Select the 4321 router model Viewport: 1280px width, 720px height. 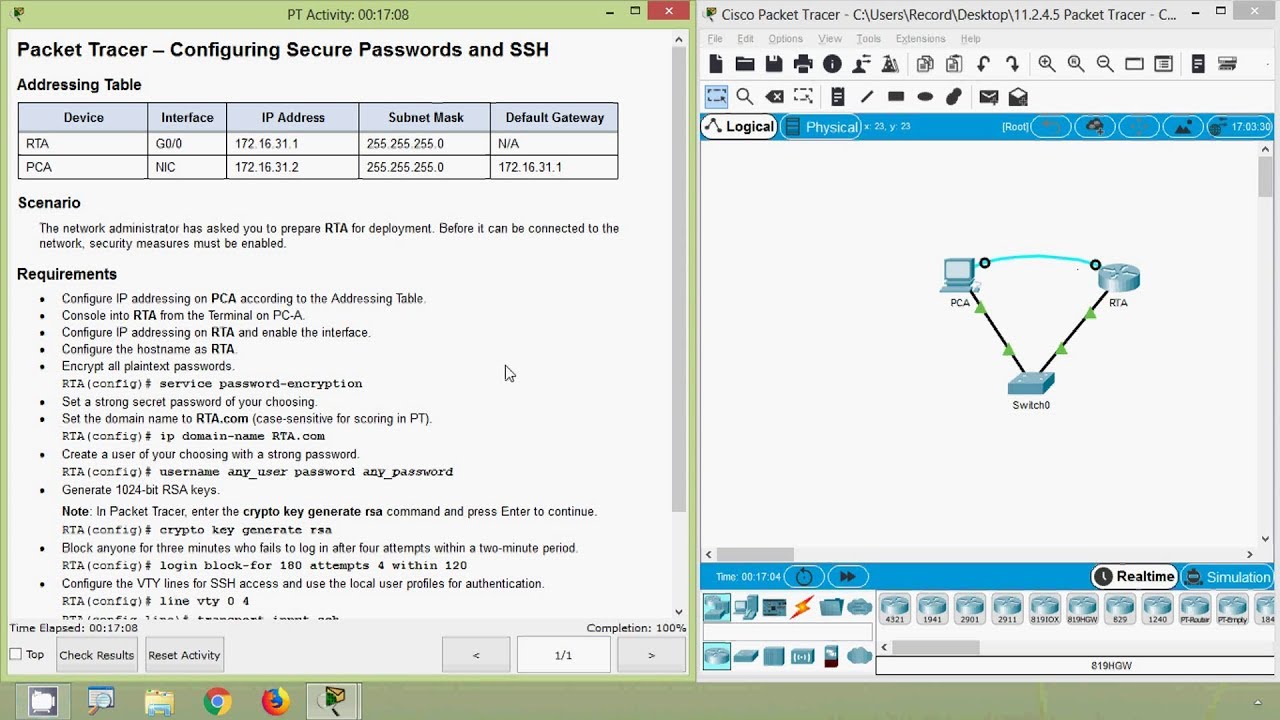coord(894,609)
